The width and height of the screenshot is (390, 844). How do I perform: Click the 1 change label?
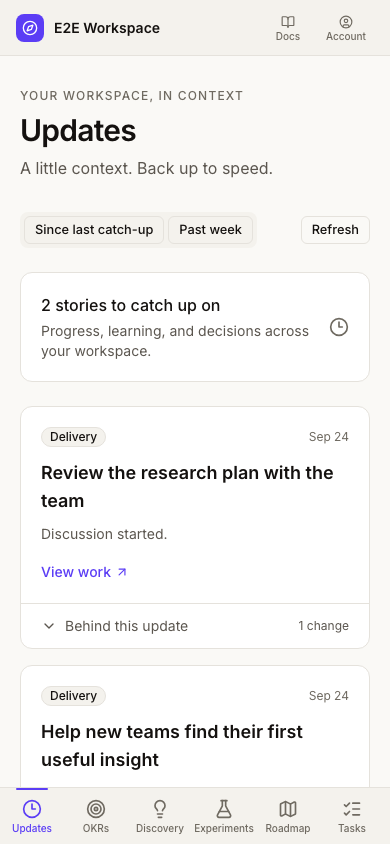tap(323, 626)
